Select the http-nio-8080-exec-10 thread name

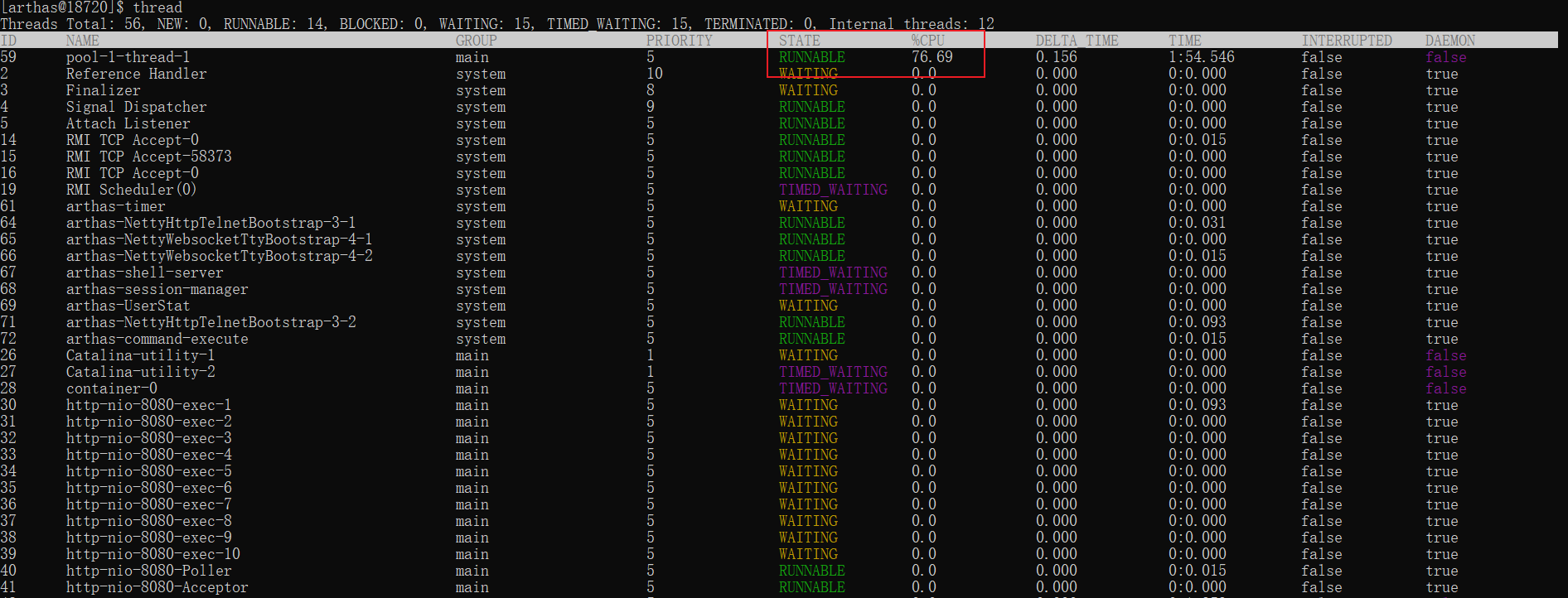[152, 554]
